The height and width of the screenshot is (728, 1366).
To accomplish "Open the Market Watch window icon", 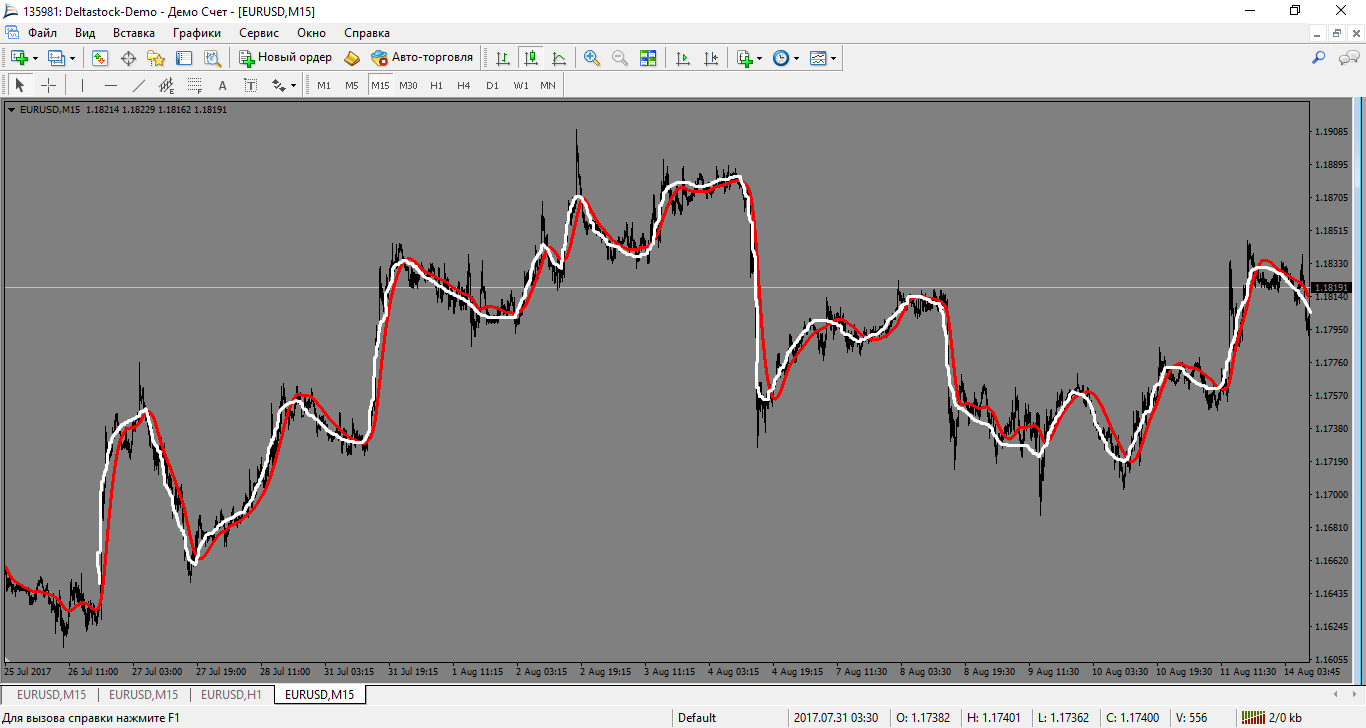I will [100, 58].
